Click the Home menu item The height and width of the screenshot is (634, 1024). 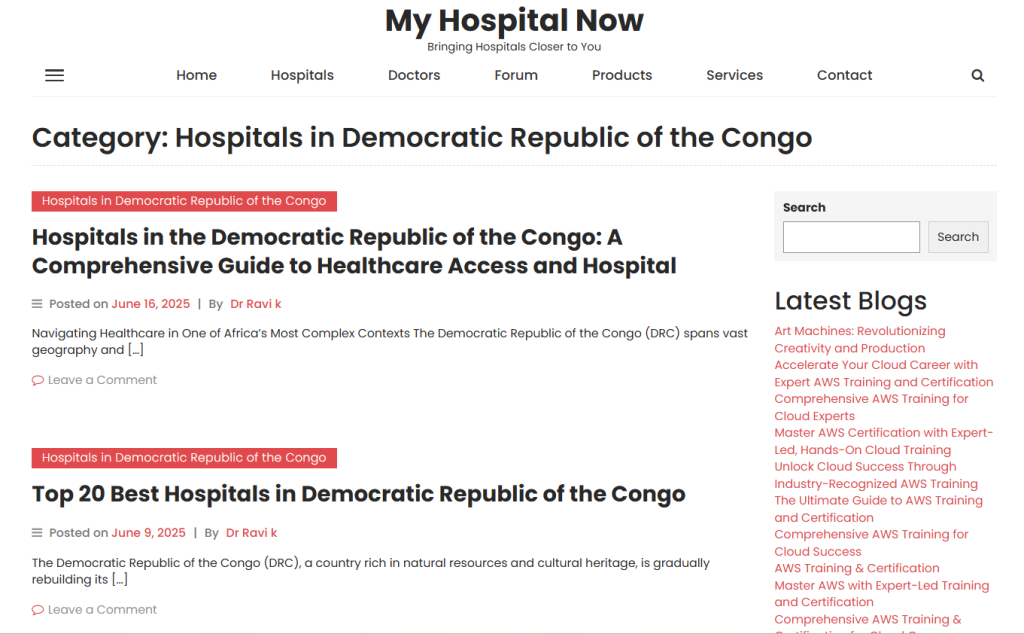click(x=196, y=75)
